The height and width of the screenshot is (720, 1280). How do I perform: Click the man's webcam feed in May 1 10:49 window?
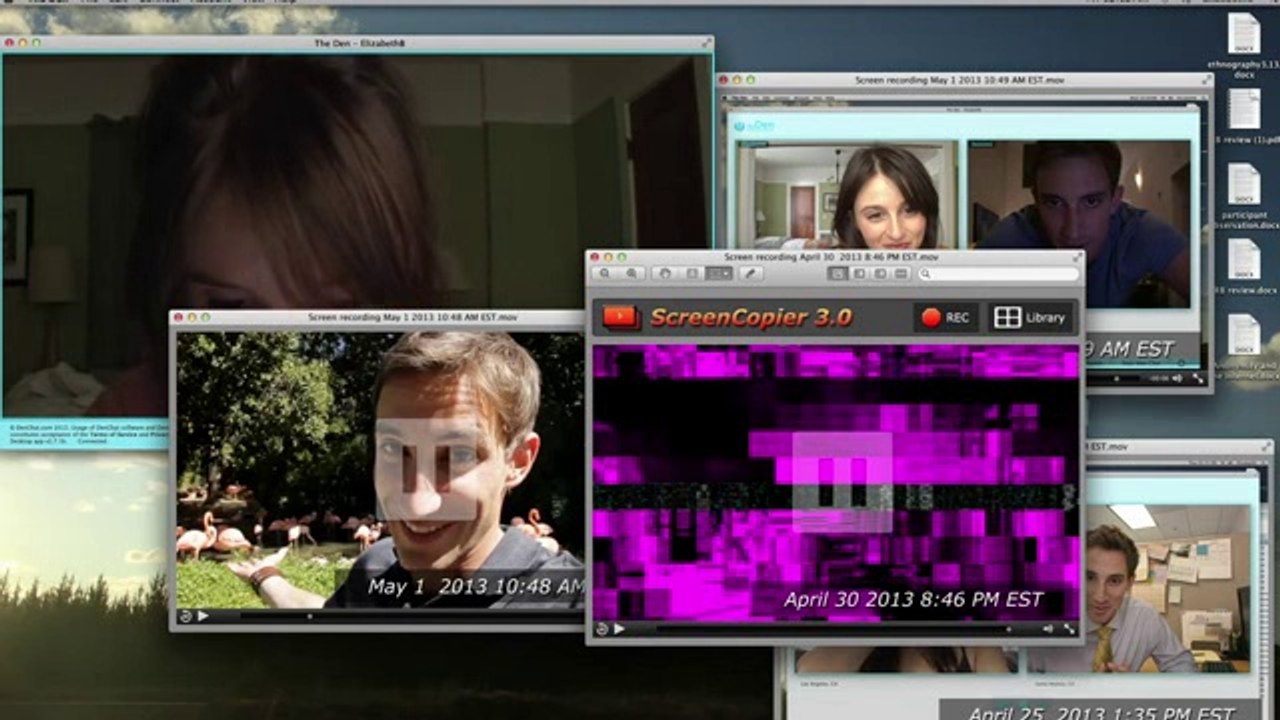tap(1079, 223)
